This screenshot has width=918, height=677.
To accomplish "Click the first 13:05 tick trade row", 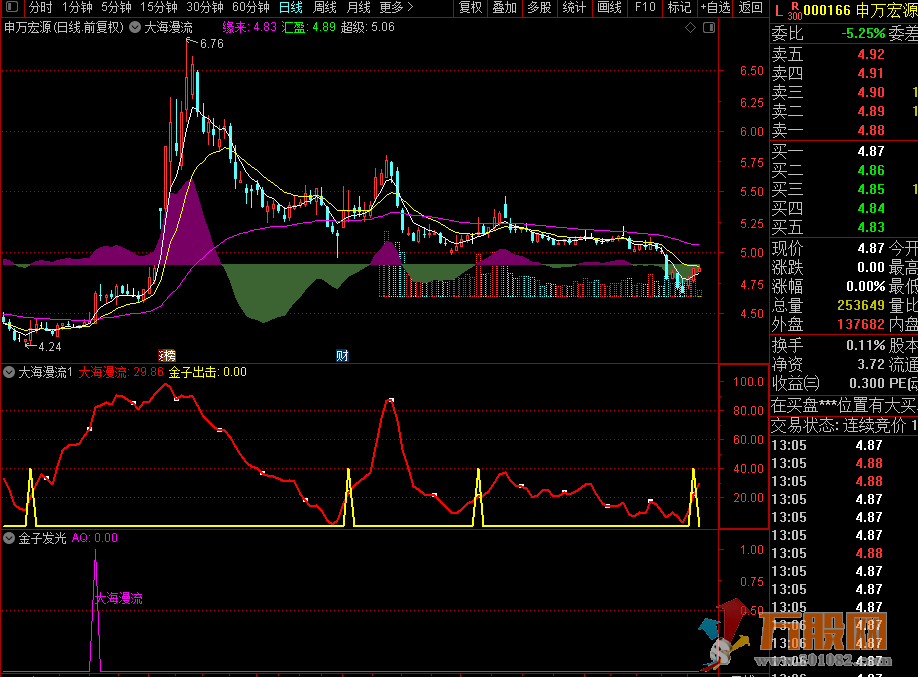I will (844, 446).
